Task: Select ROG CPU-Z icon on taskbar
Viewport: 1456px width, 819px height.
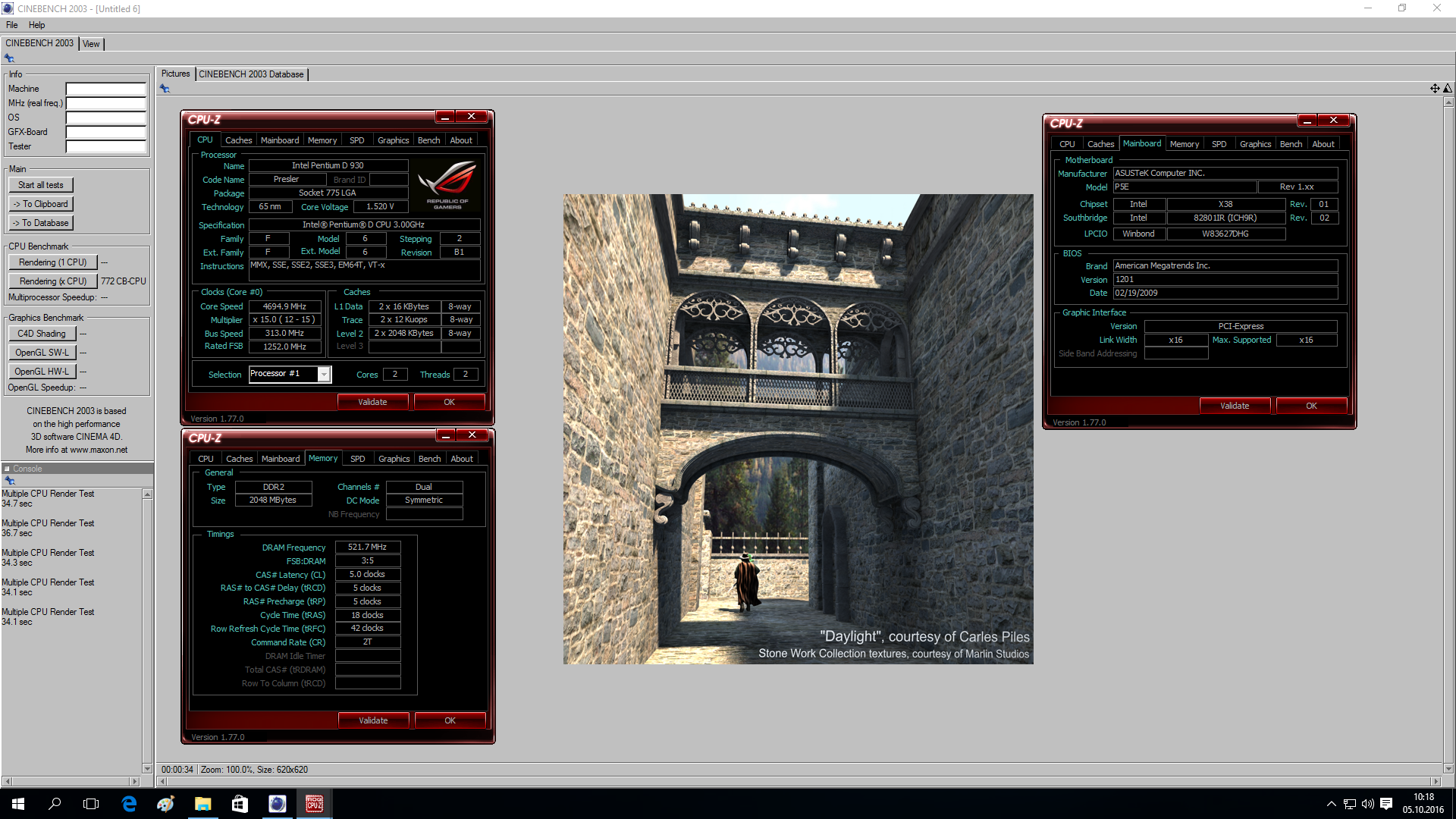Action: click(x=314, y=804)
